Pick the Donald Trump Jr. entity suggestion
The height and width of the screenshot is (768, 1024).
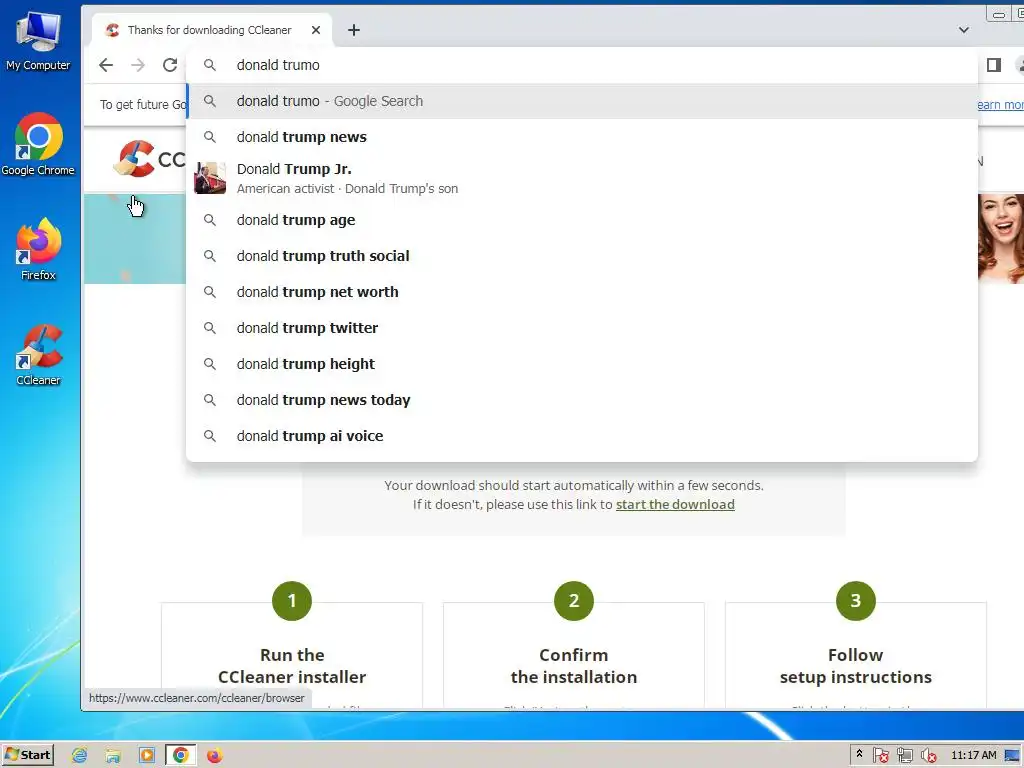coord(582,178)
